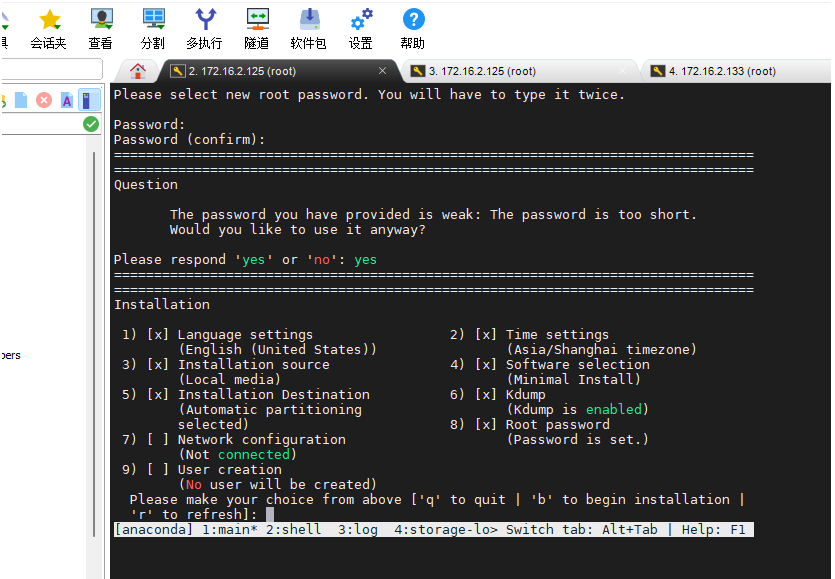835x579 pixels.
Task: Toggle the highlighted blue sidebar panel button
Action: (x=90, y=100)
